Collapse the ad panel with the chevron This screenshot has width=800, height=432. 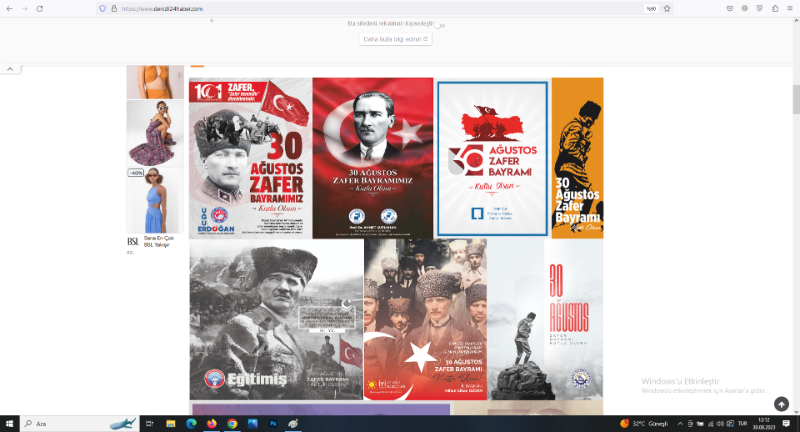click(x=9, y=69)
